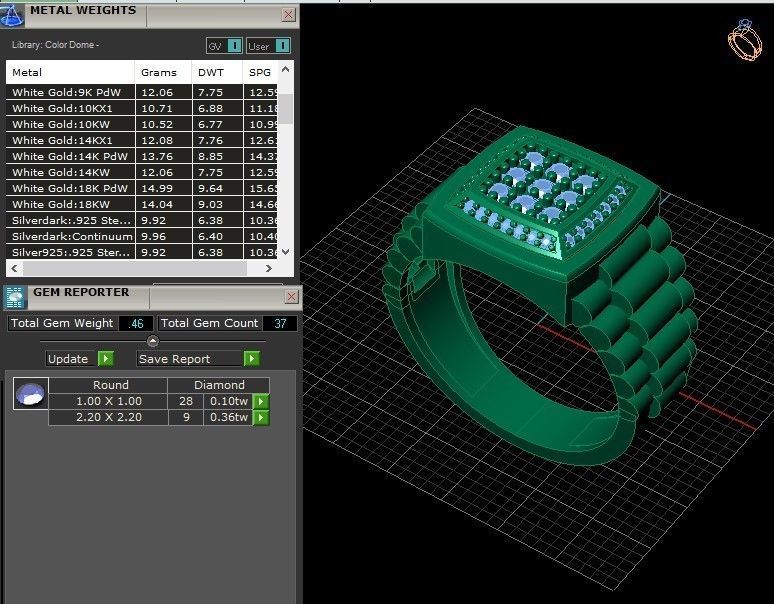The width and height of the screenshot is (774, 604).
Task: Select the White Gold:14K PdW row
Action: point(142,156)
